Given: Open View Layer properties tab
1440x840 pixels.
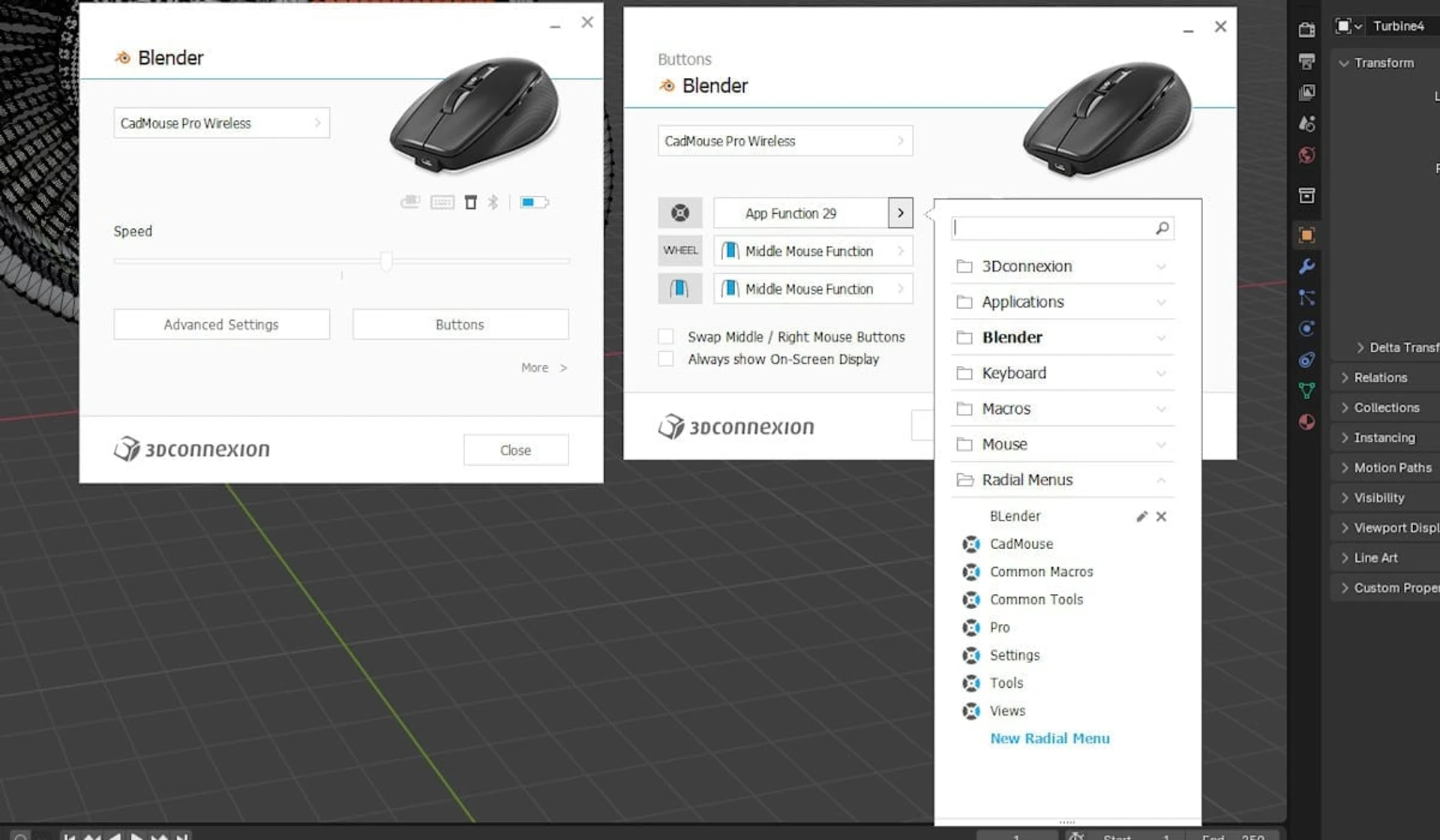Looking at the screenshot, I should click(1306, 92).
